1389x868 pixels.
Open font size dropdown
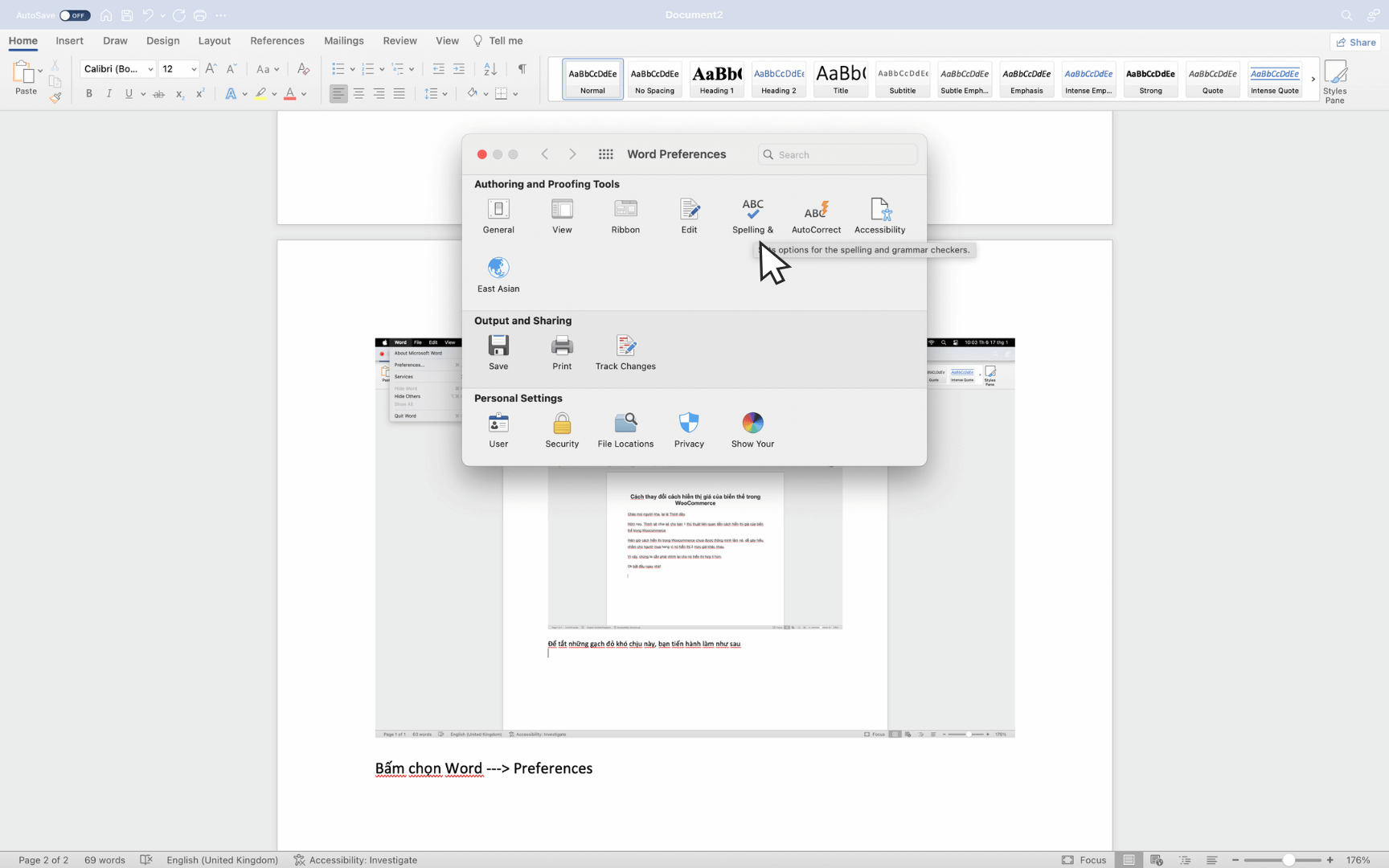click(194, 69)
